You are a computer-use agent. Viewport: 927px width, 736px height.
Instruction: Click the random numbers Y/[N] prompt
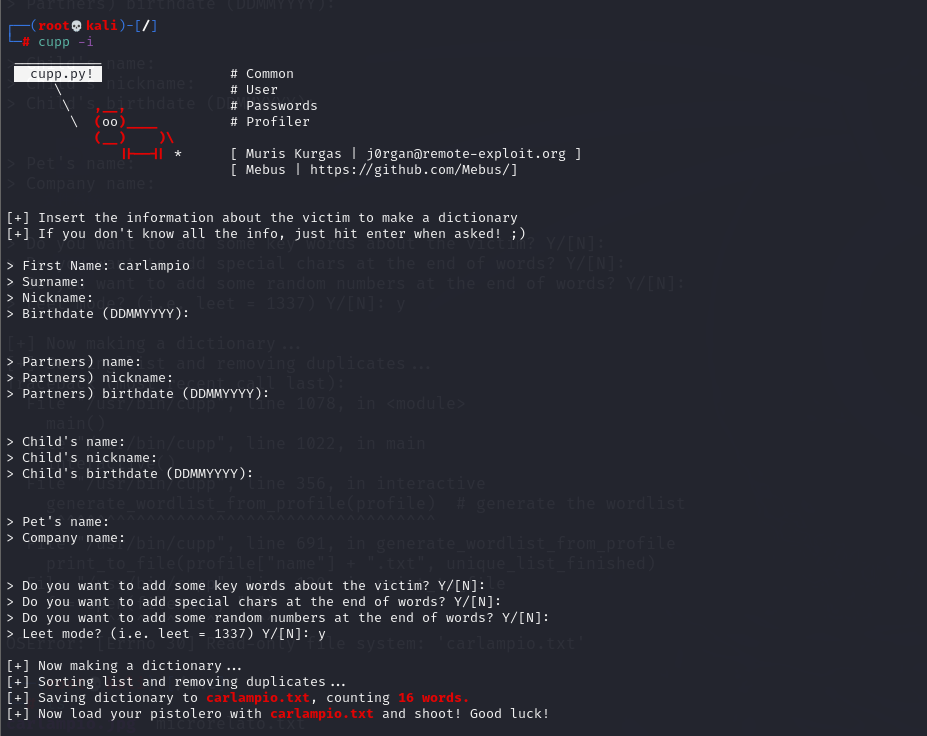pos(278,618)
